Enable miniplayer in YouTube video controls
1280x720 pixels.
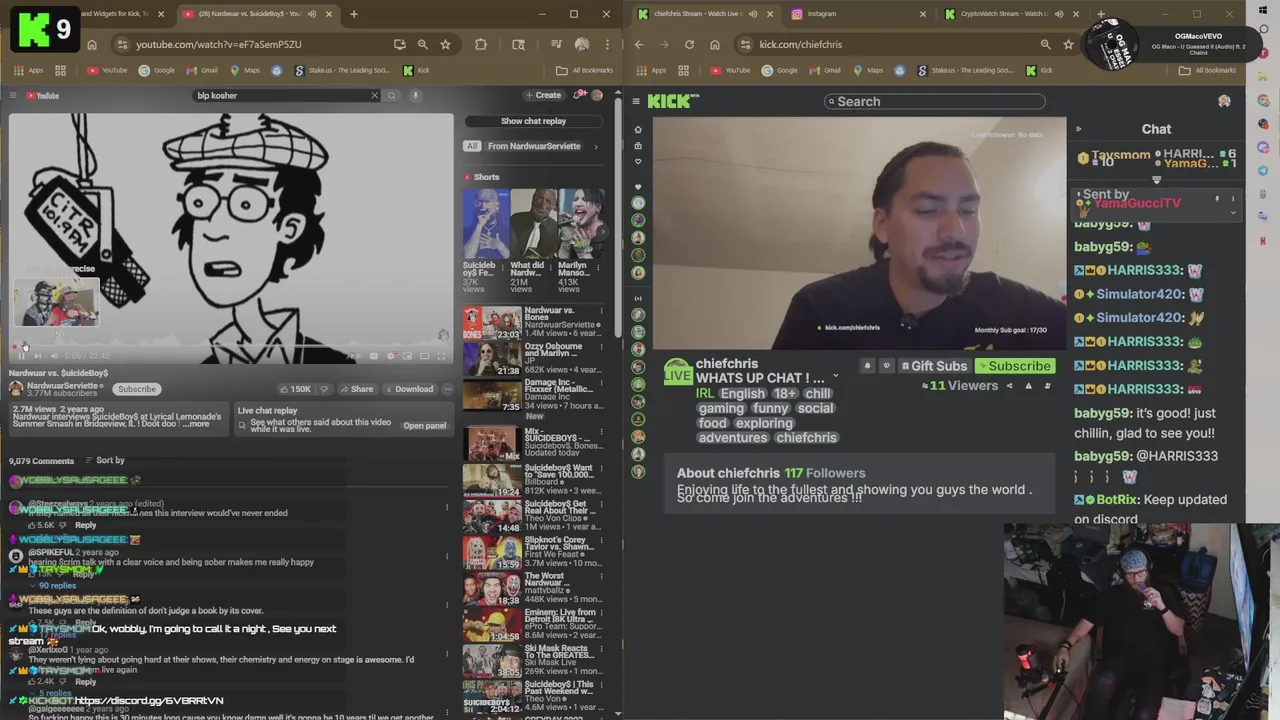pyautogui.click(x=408, y=356)
